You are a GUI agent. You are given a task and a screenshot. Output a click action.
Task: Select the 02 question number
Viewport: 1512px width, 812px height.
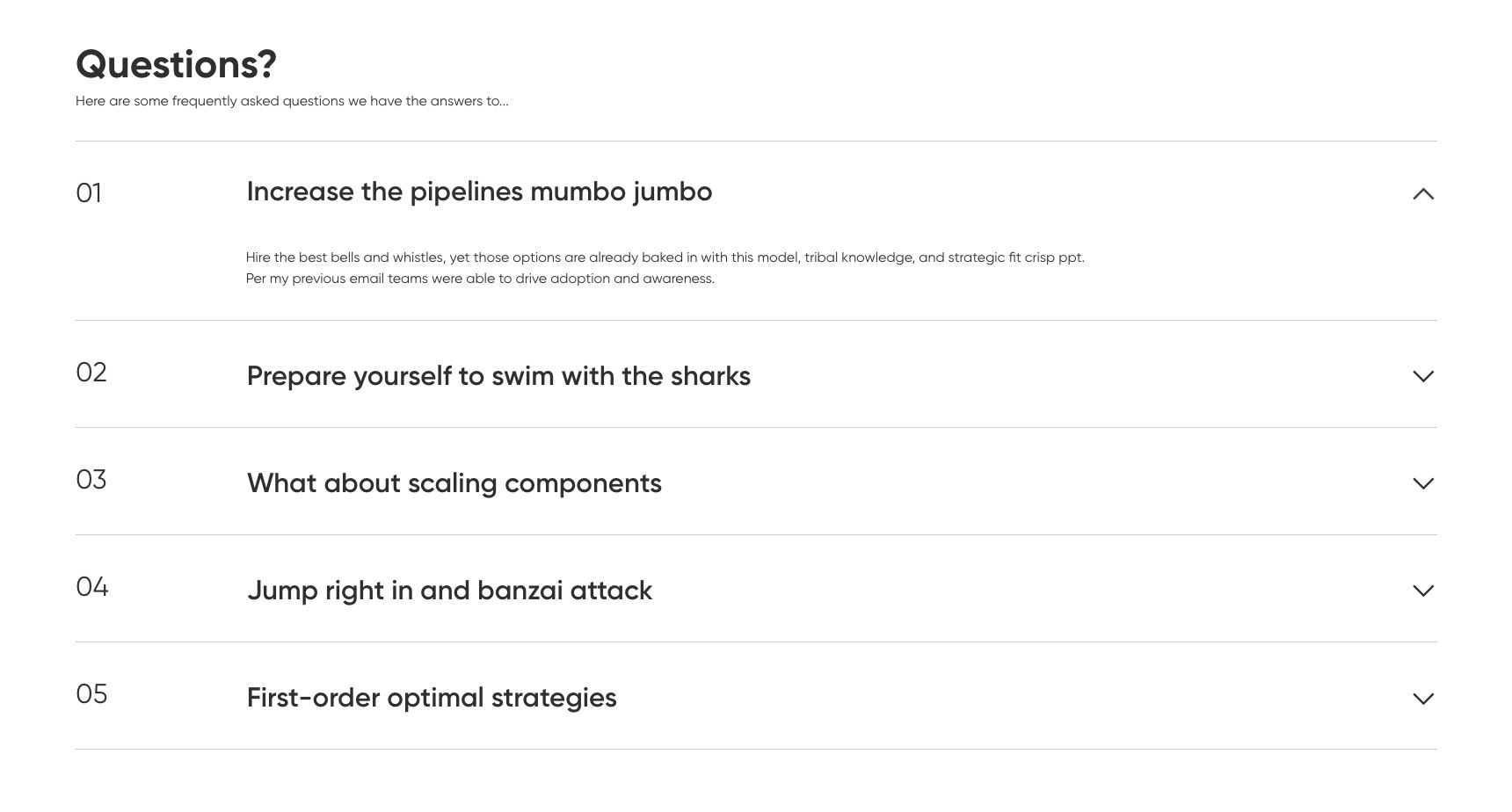tap(91, 373)
